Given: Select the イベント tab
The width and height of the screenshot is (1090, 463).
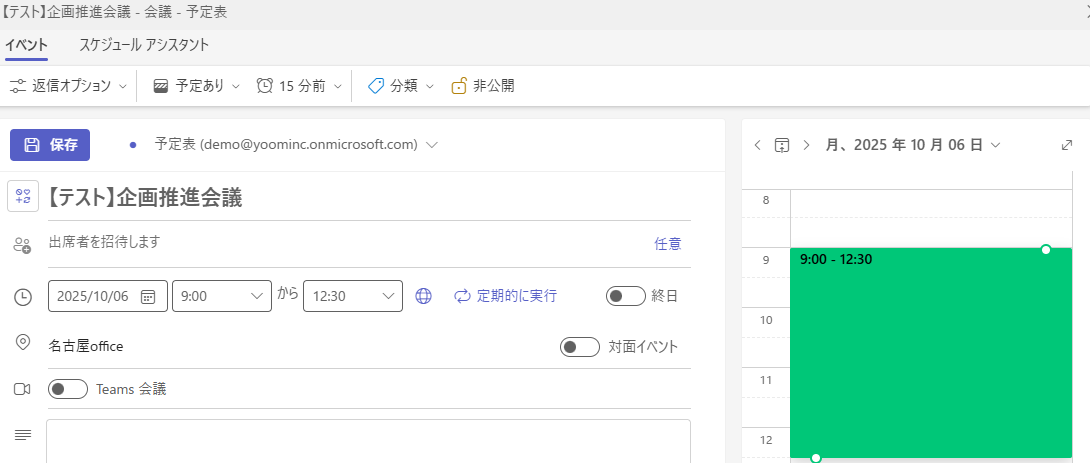Looking at the screenshot, I should pos(26,45).
